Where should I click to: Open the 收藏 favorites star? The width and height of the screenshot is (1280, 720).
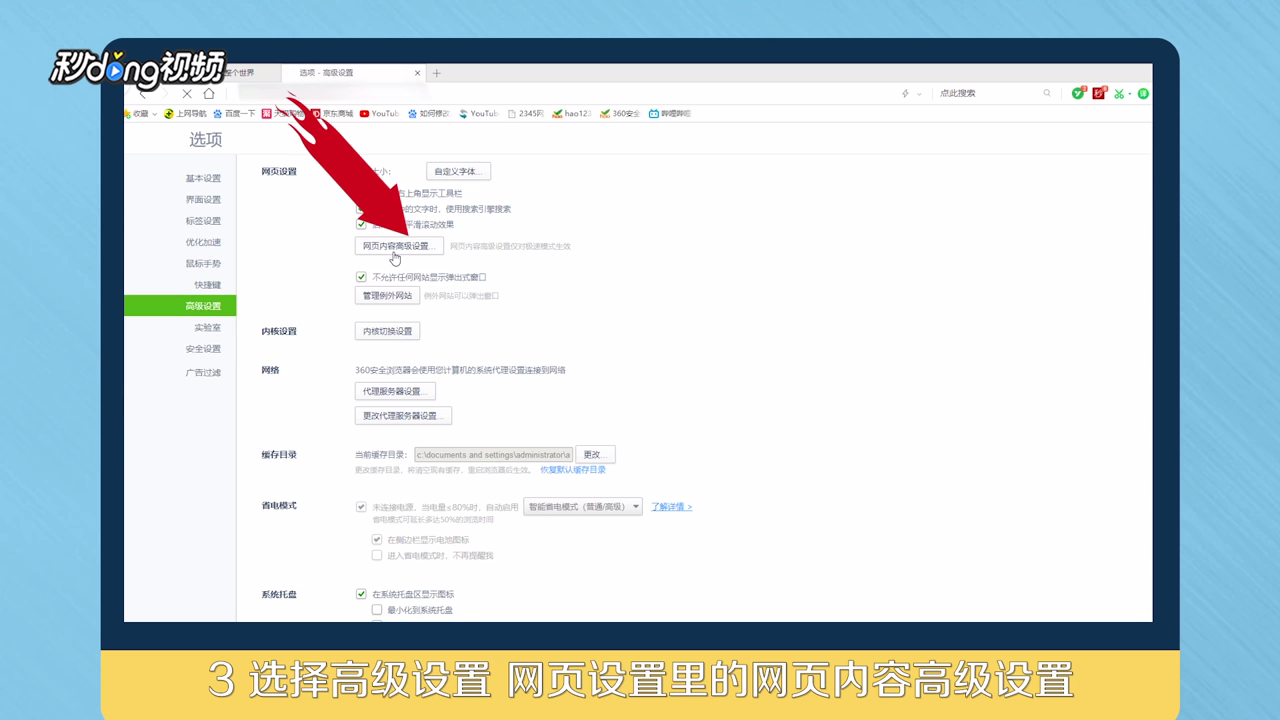[129, 114]
